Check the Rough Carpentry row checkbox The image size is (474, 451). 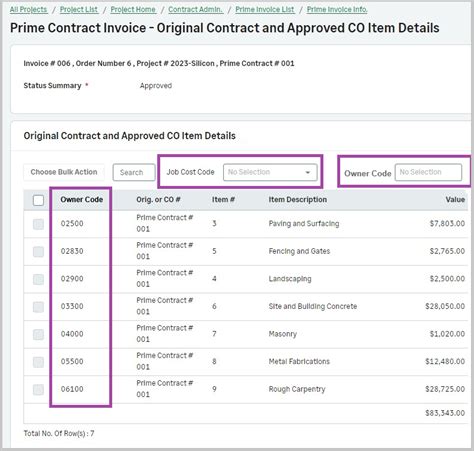38,390
